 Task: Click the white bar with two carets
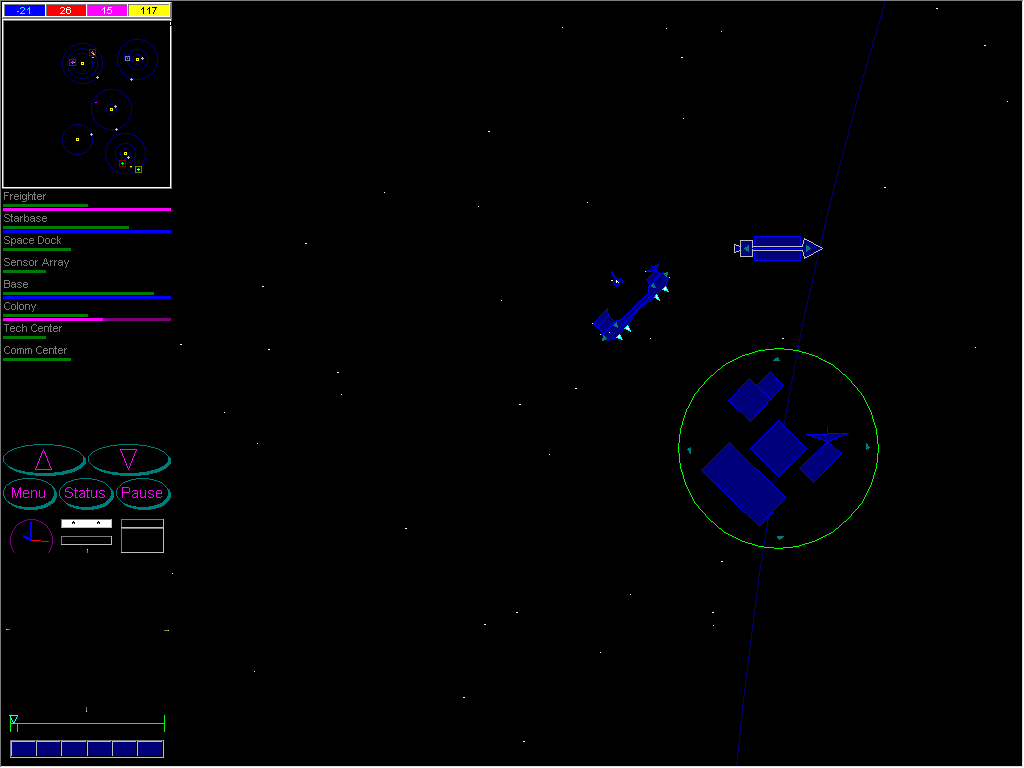point(86,524)
